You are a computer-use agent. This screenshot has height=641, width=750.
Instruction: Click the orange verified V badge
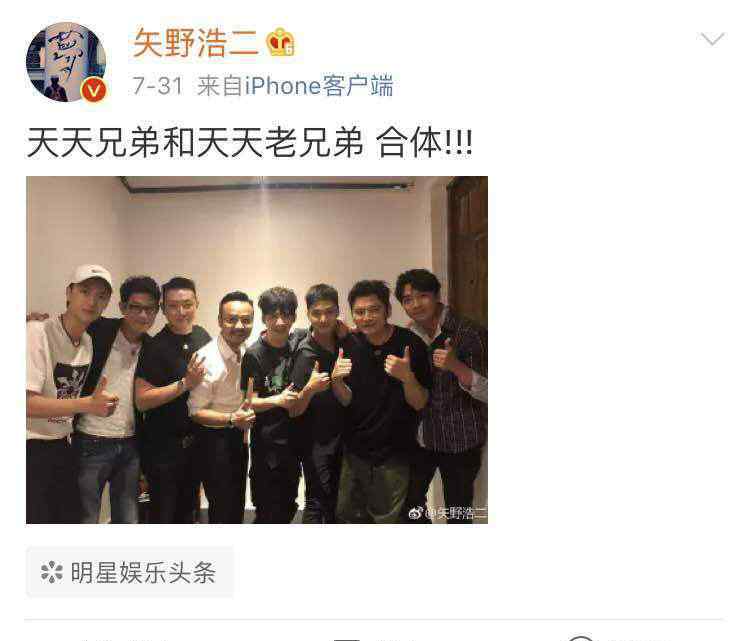[x=94, y=90]
